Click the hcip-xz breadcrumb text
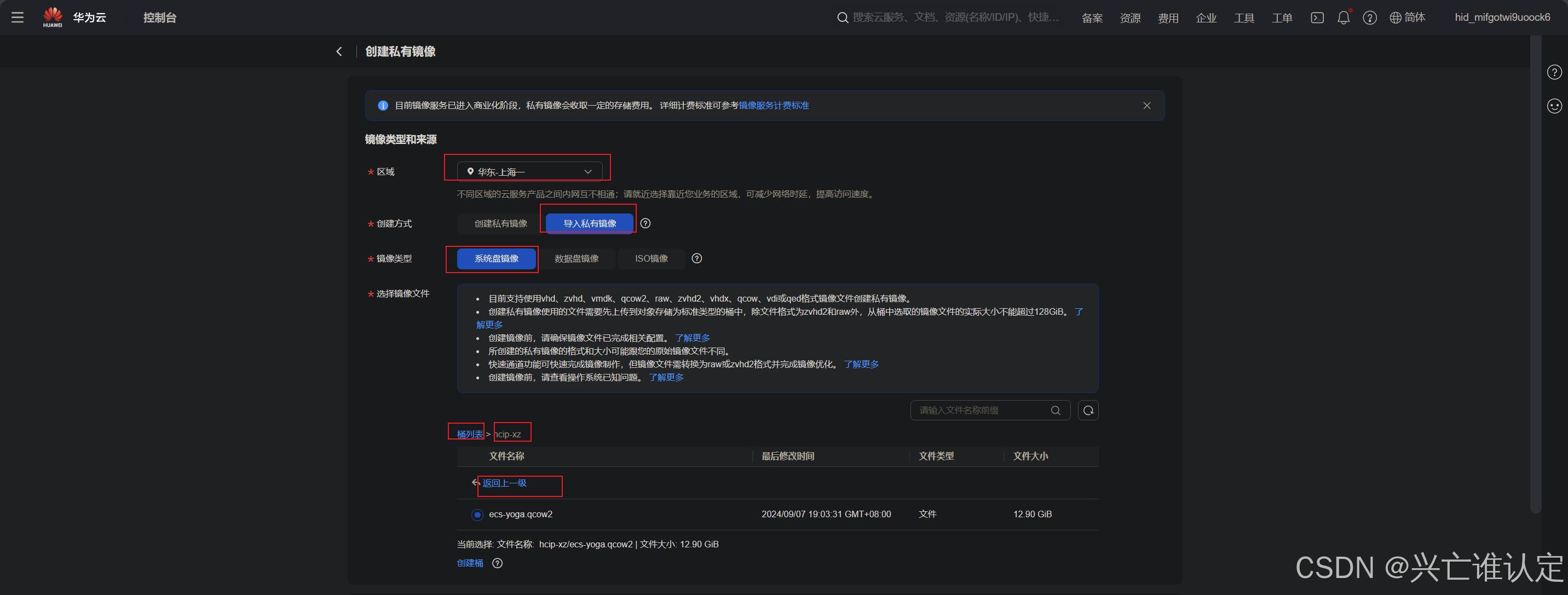This screenshot has height=595, width=1568. [x=508, y=435]
